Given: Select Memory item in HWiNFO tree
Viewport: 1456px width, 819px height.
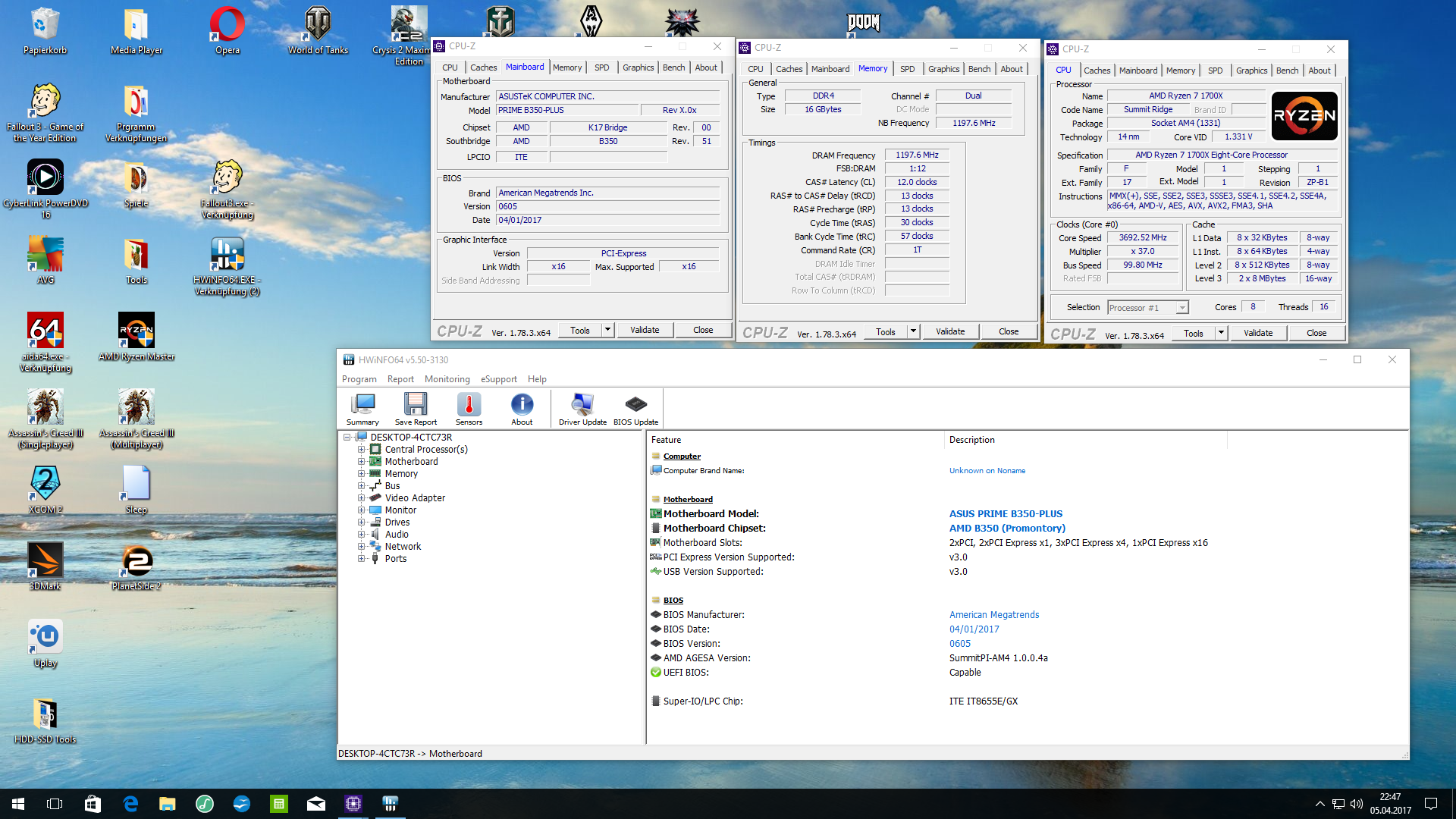Looking at the screenshot, I should (401, 474).
